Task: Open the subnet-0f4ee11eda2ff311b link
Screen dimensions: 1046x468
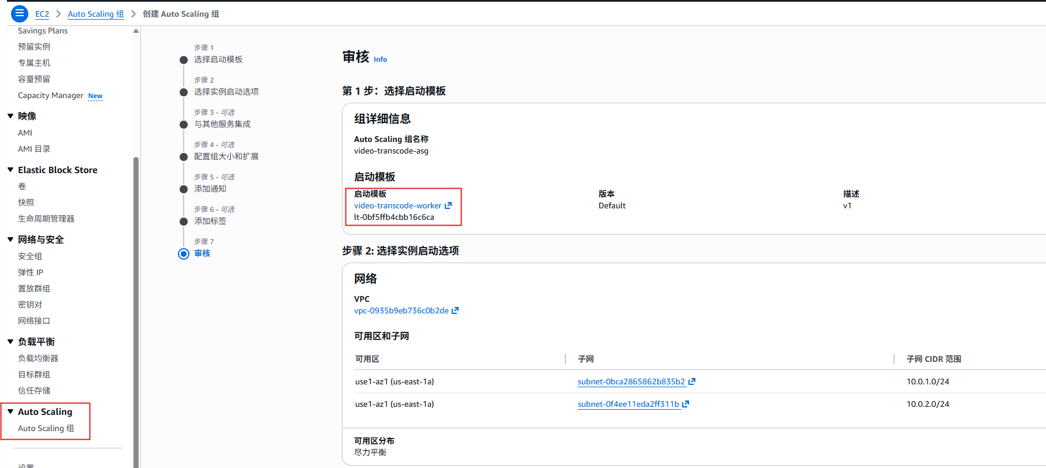Action: tap(628, 404)
